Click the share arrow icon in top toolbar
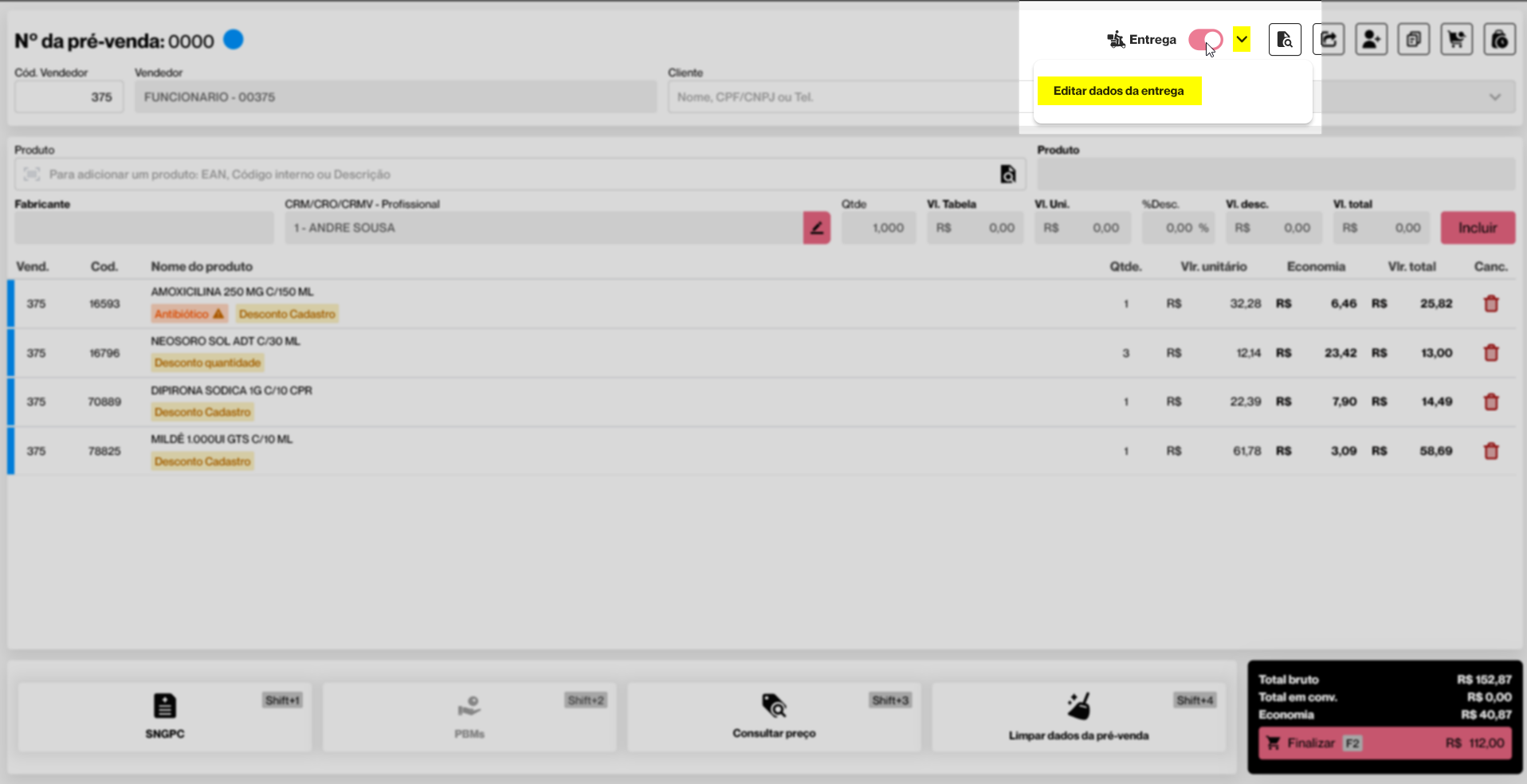Image resolution: width=1527 pixels, height=784 pixels. click(x=1329, y=40)
